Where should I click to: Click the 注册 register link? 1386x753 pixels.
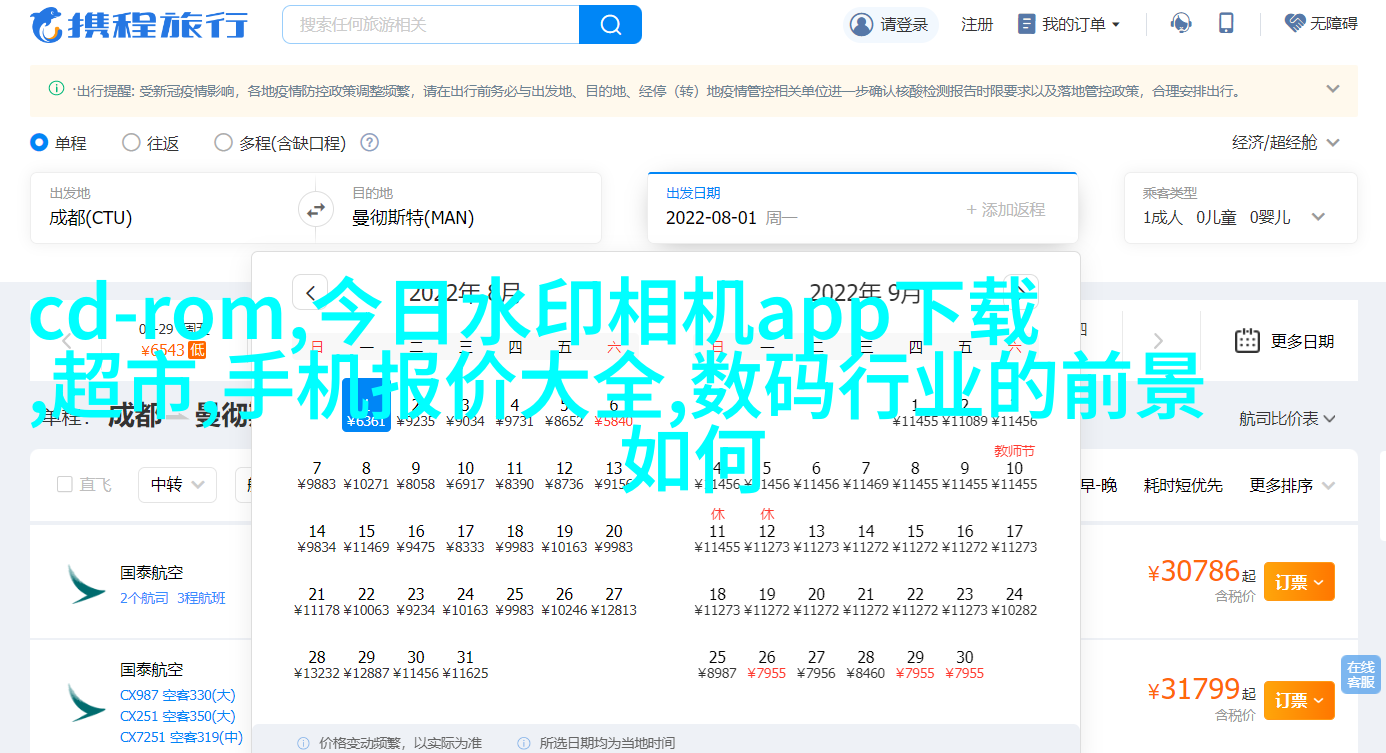[977, 24]
